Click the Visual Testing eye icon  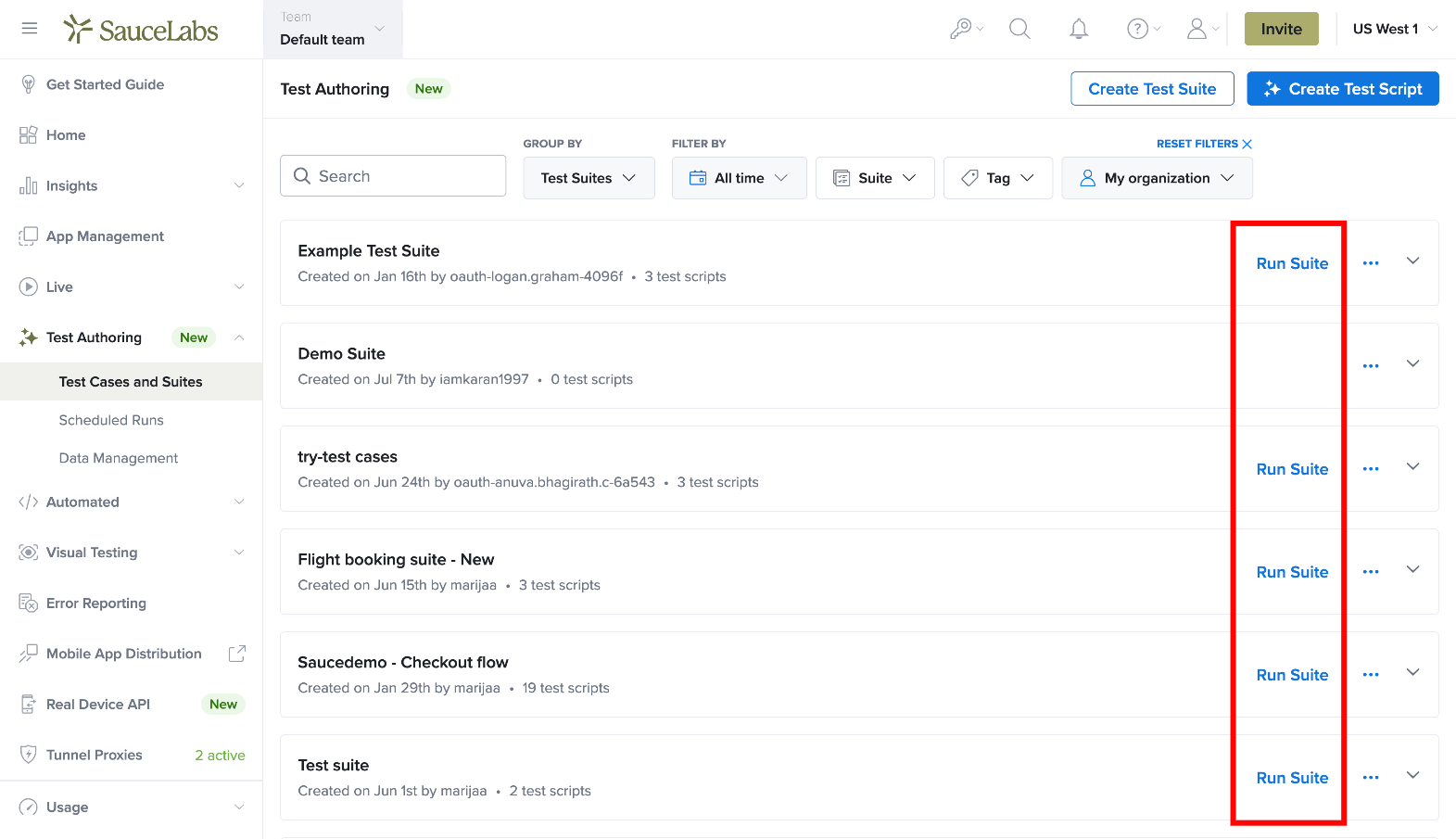click(29, 553)
